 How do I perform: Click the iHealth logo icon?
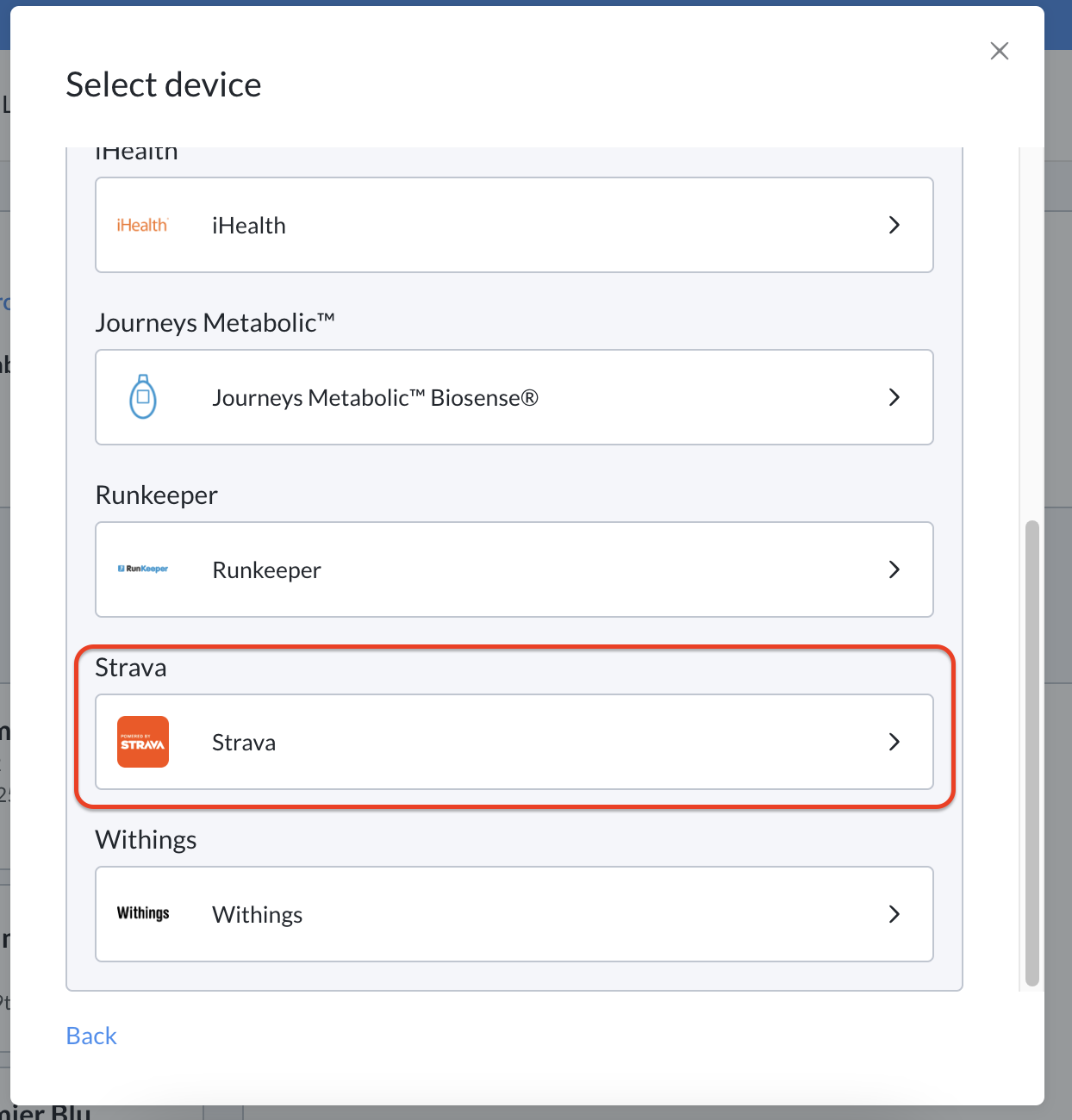coord(142,225)
